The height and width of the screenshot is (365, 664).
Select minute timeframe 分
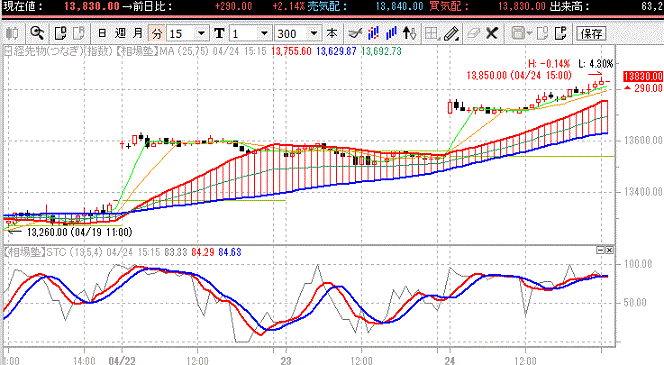click(157, 33)
